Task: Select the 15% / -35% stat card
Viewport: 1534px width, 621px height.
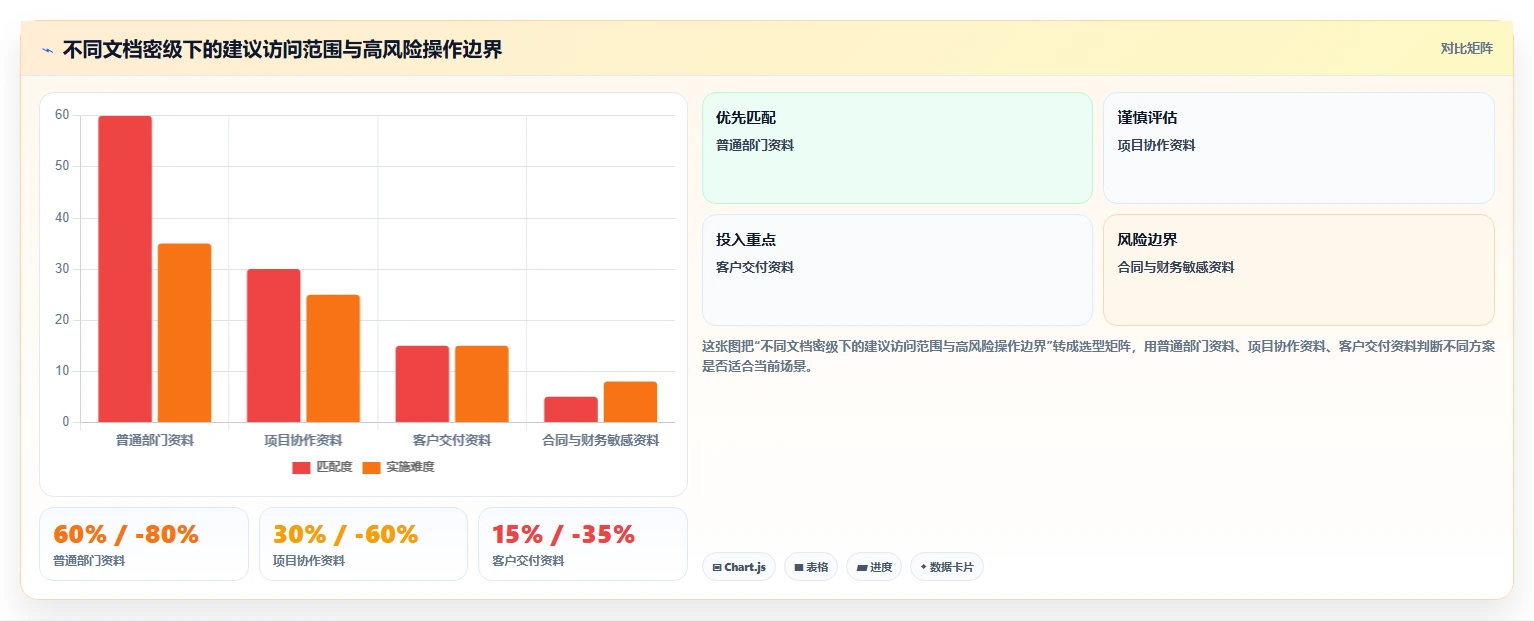Action: (x=583, y=544)
